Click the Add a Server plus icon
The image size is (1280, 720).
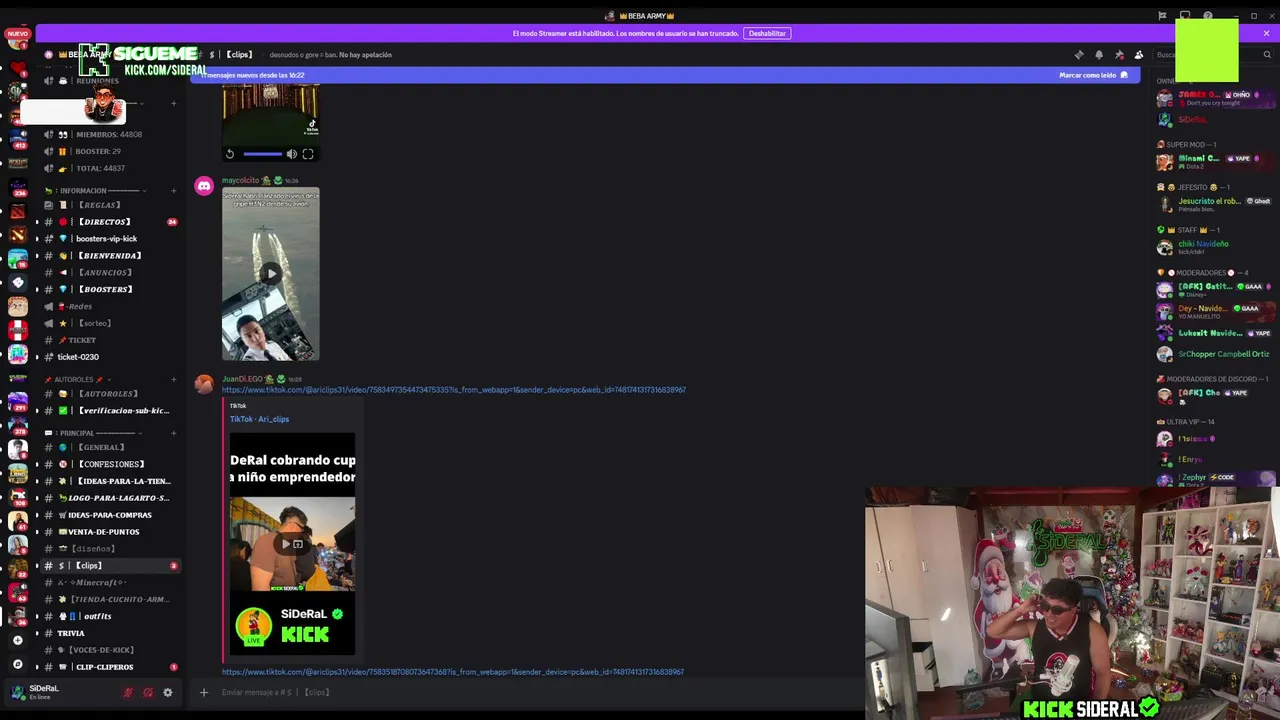(17, 640)
